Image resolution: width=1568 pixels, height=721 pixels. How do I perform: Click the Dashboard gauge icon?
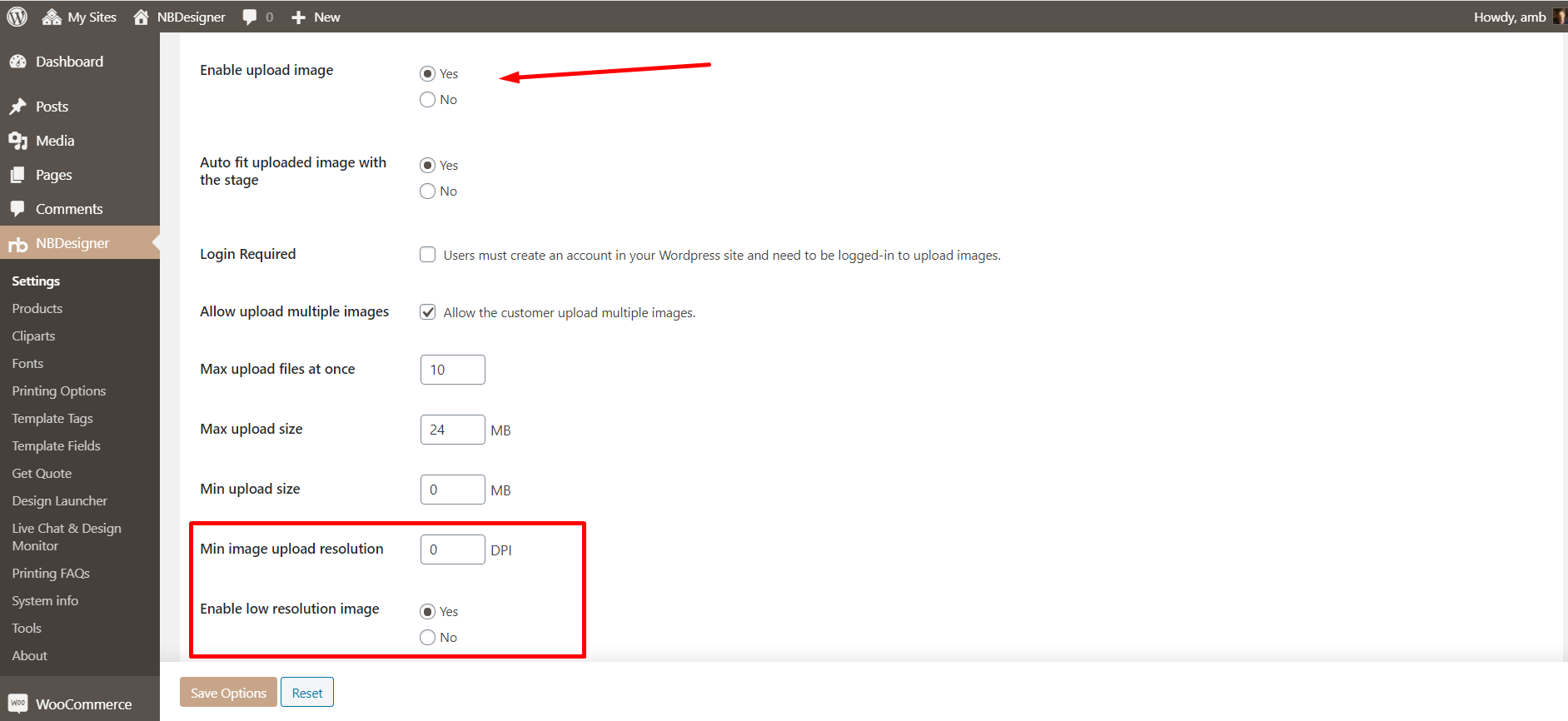(17, 62)
